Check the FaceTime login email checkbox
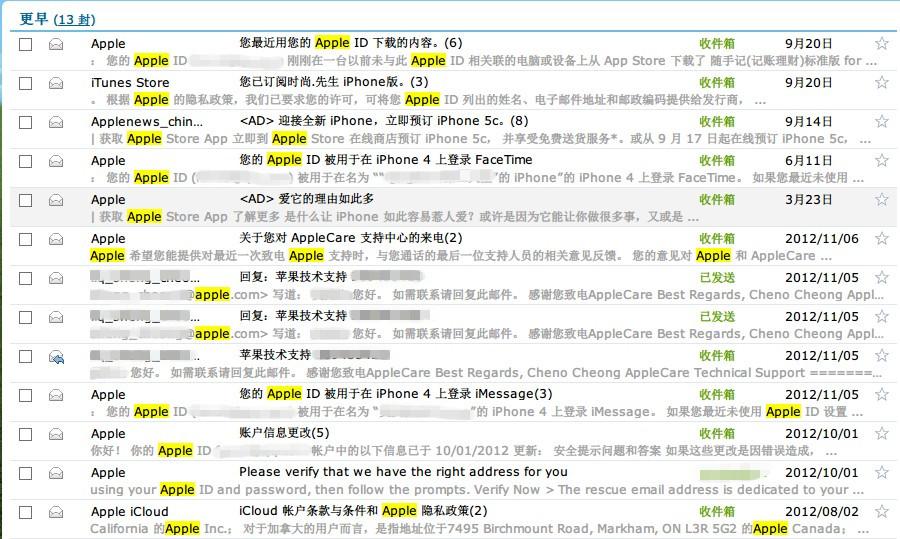 pyautogui.click(x=25, y=161)
